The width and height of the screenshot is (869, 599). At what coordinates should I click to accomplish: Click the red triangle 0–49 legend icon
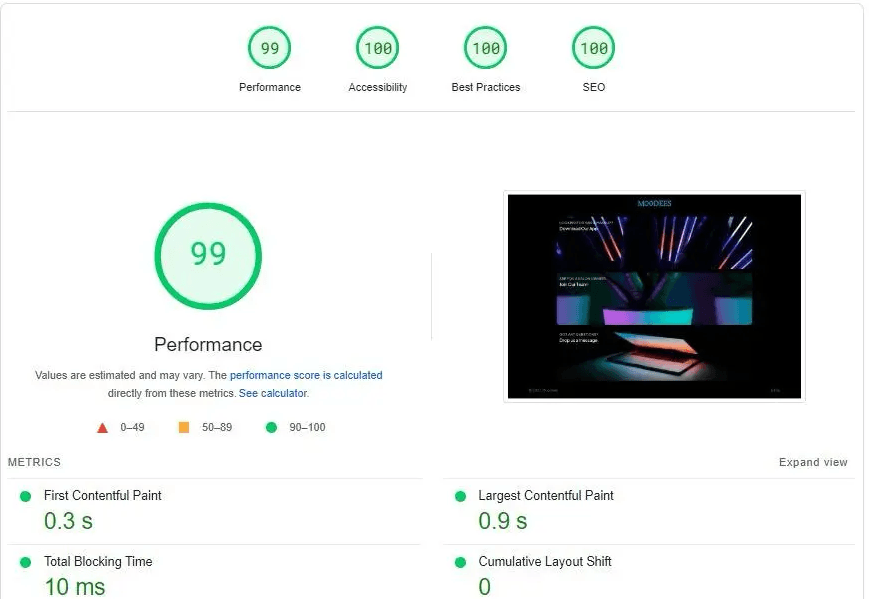(x=102, y=428)
